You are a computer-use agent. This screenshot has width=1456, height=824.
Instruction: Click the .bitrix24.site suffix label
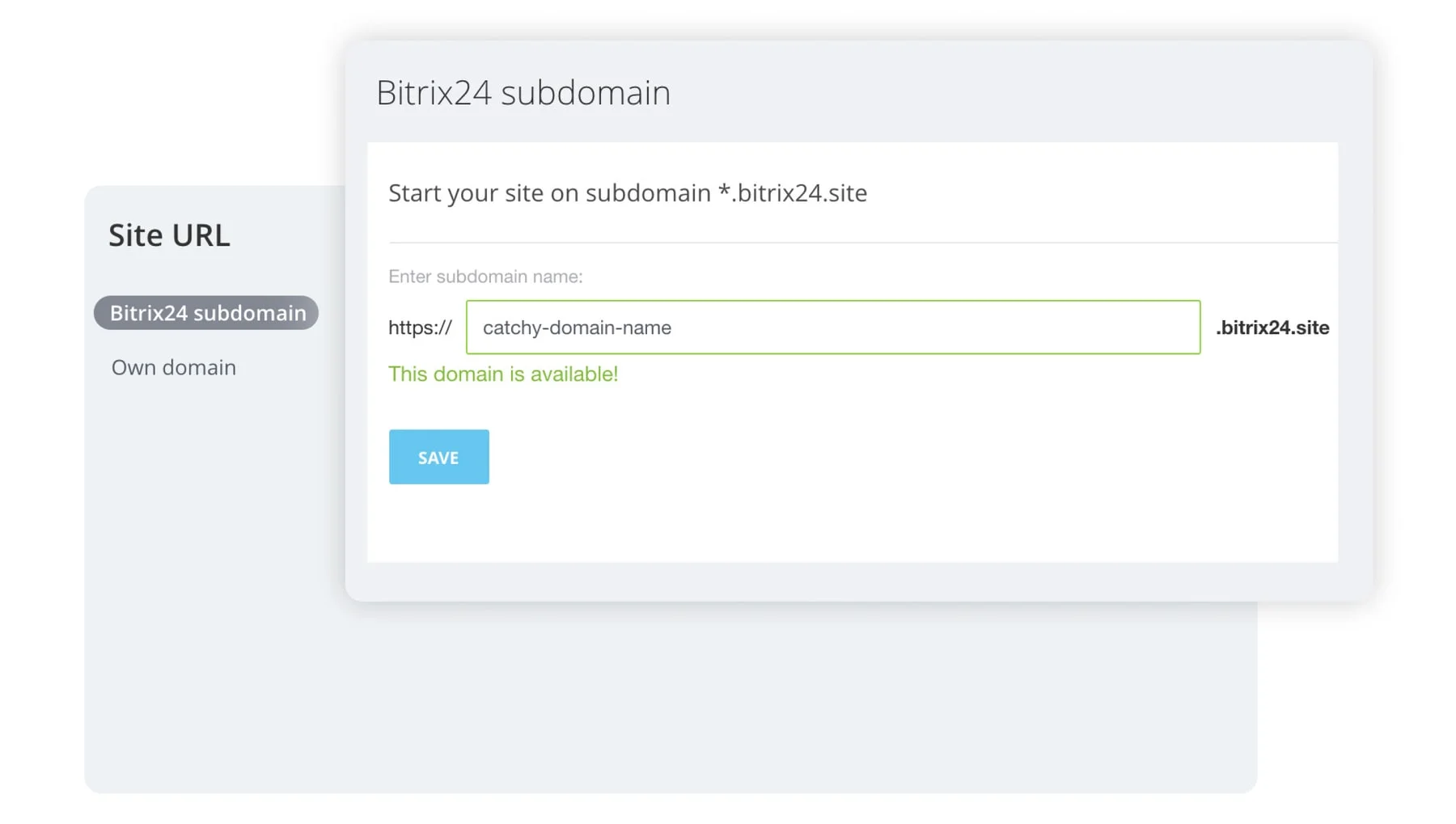tap(1272, 327)
